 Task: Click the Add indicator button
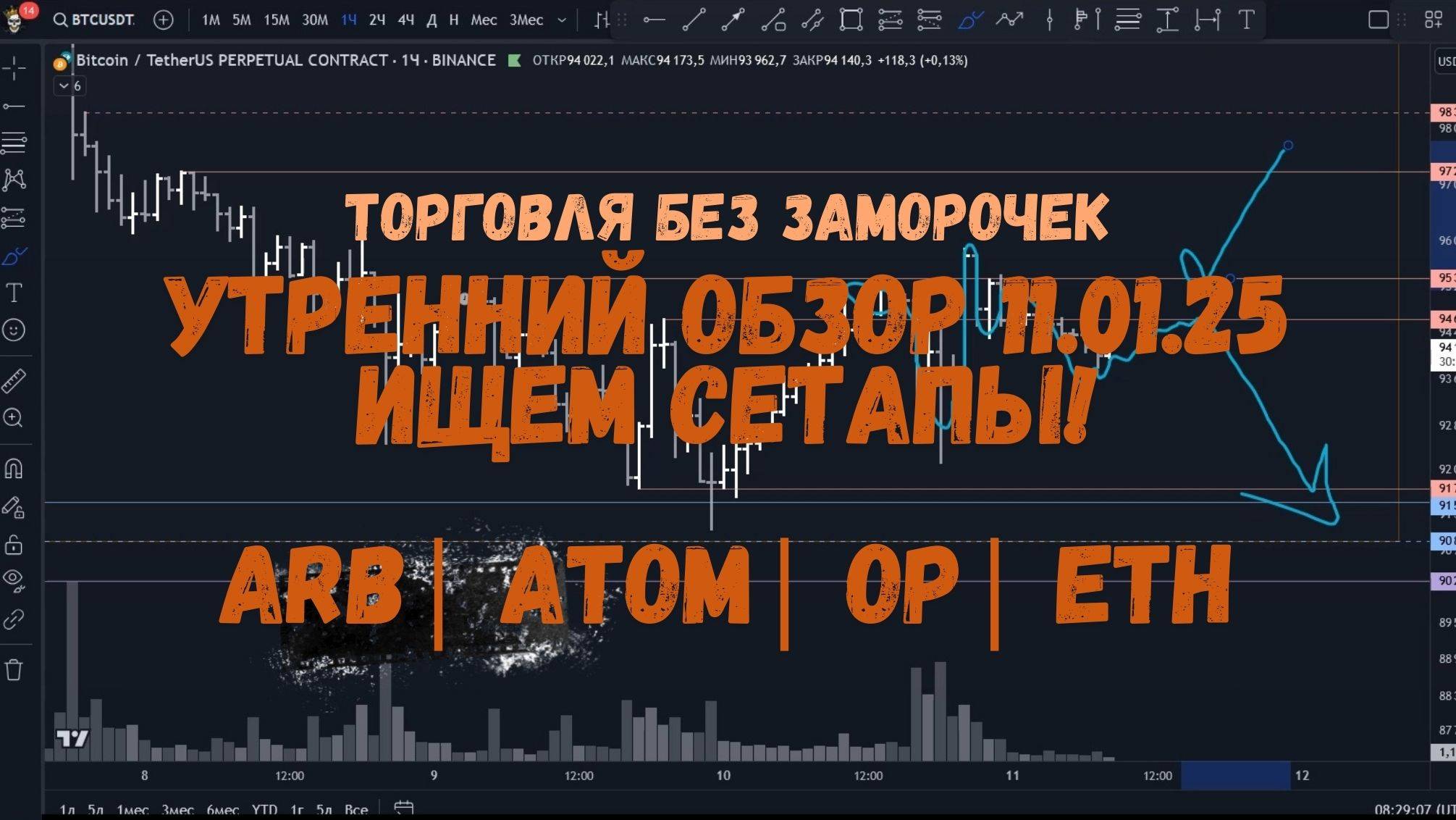tap(600, 19)
